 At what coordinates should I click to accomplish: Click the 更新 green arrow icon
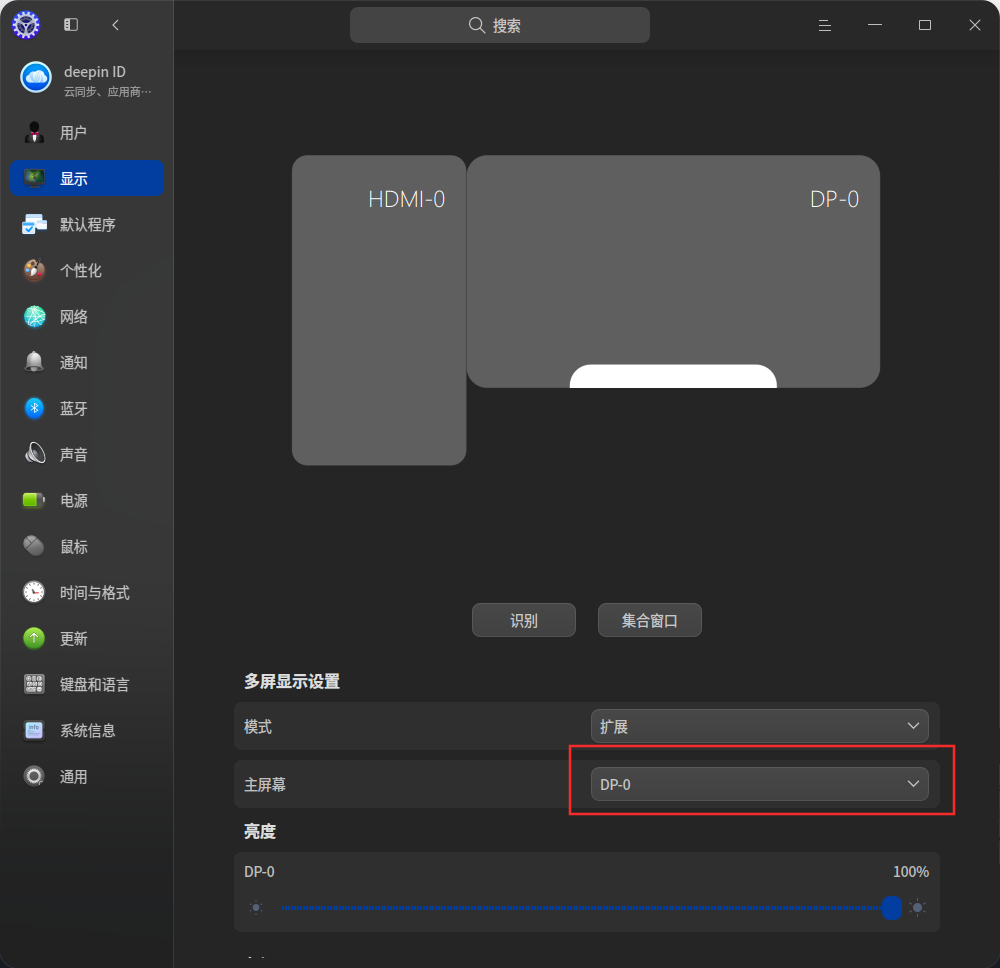tap(34, 638)
